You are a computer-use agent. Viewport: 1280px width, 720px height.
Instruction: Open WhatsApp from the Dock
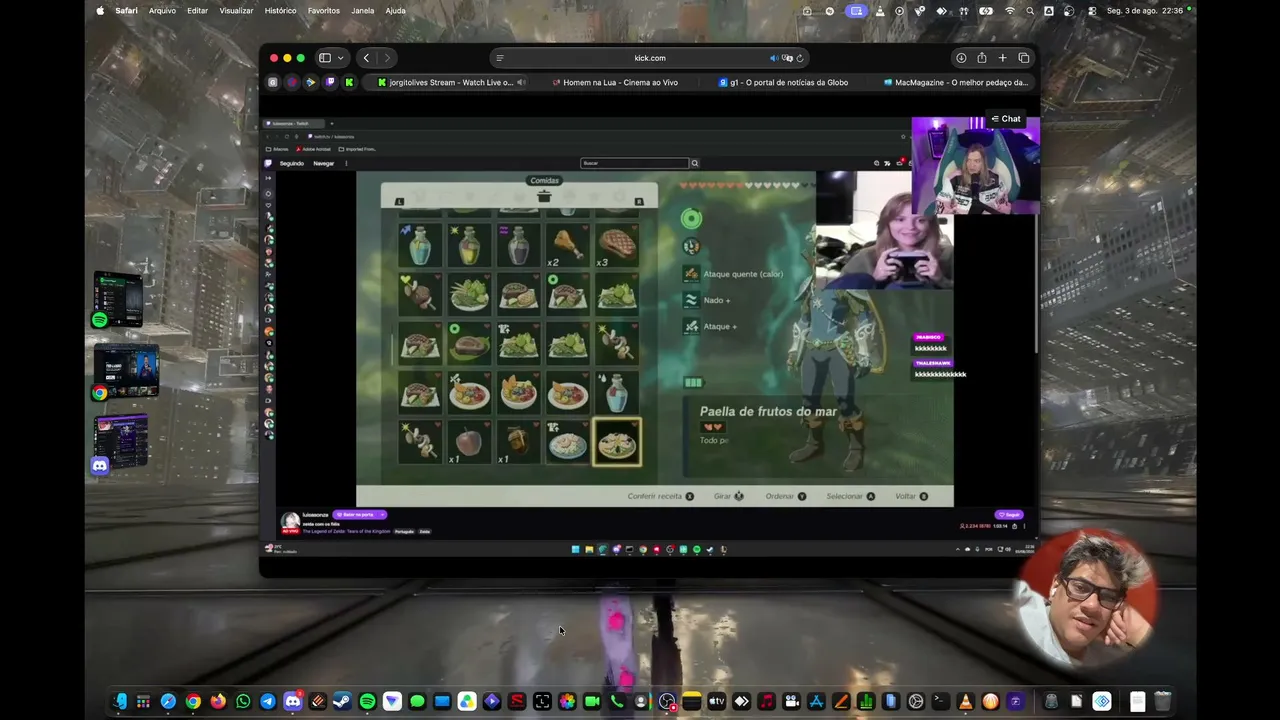243,701
